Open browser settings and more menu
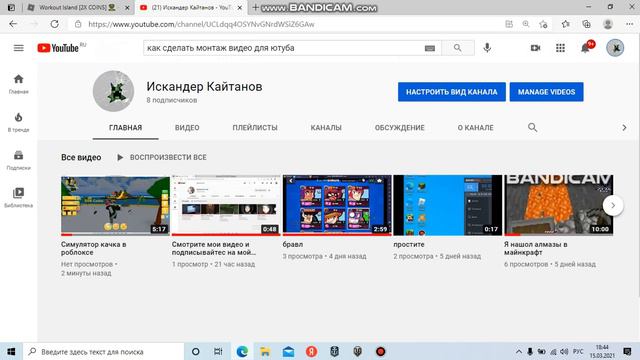 pos(629,24)
